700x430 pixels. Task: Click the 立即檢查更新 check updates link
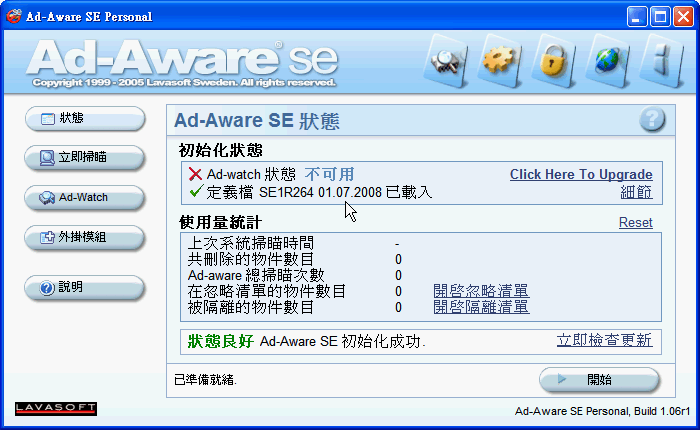(x=604, y=340)
